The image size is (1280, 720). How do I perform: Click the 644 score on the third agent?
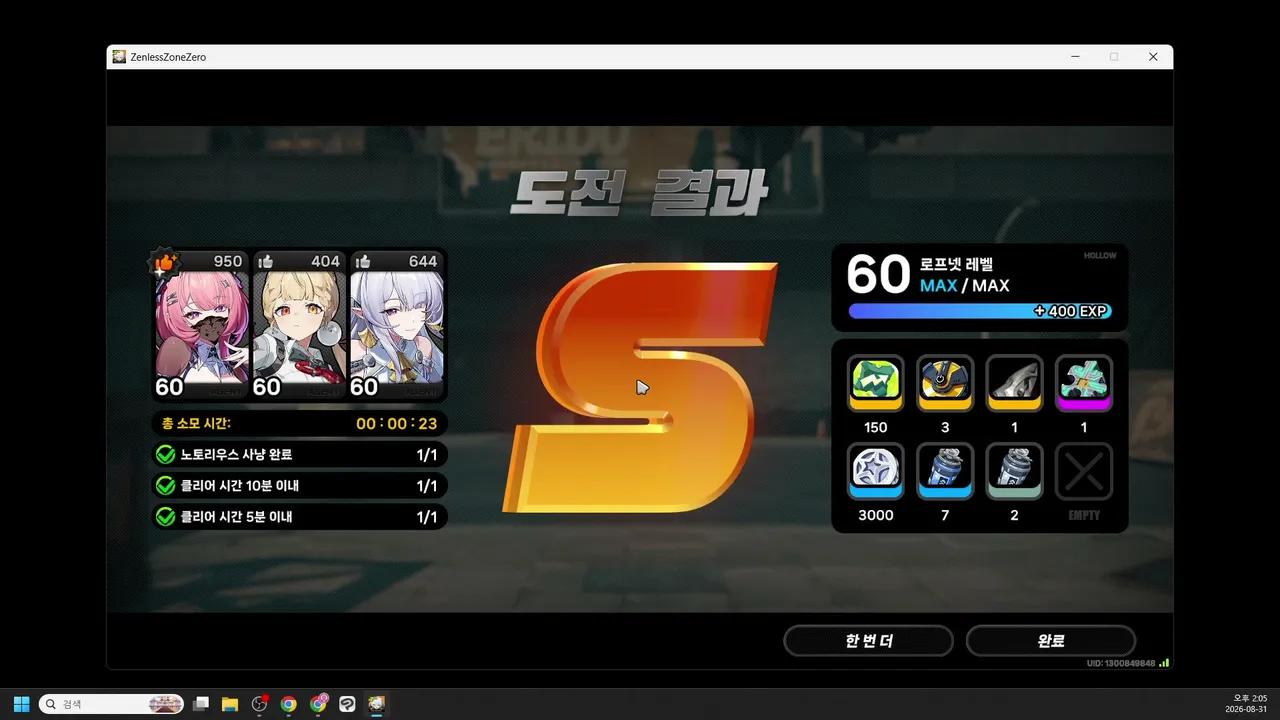[423, 262]
